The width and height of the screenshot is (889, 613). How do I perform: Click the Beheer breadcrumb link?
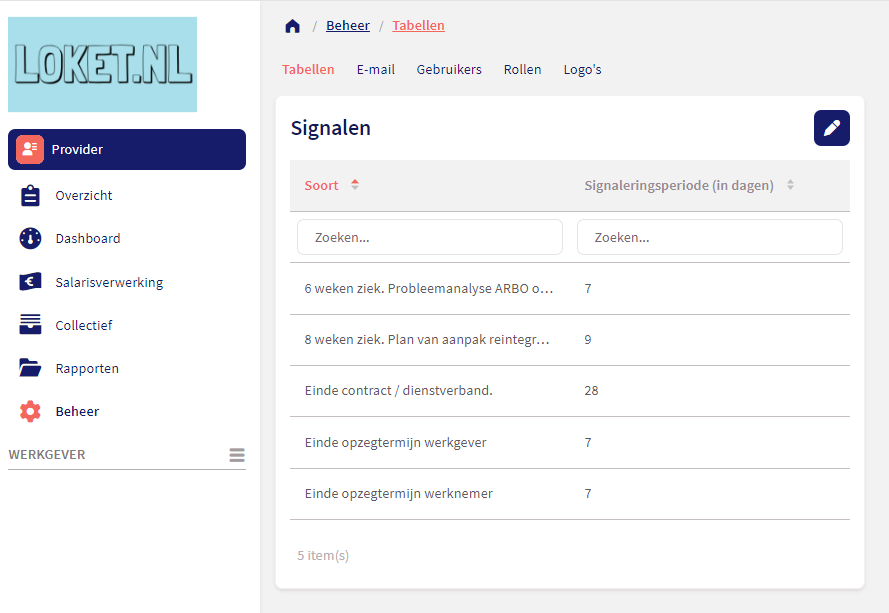click(x=348, y=25)
